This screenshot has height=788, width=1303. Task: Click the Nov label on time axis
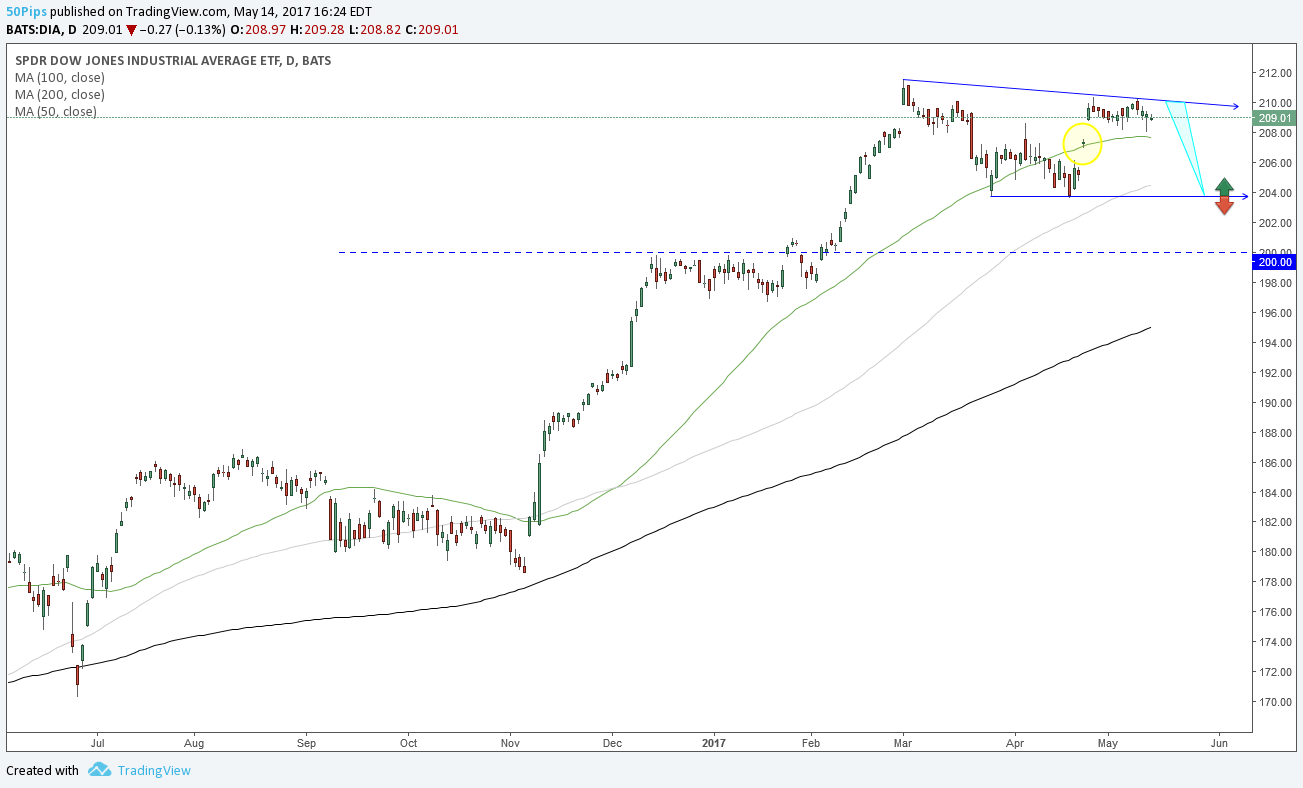pos(510,743)
